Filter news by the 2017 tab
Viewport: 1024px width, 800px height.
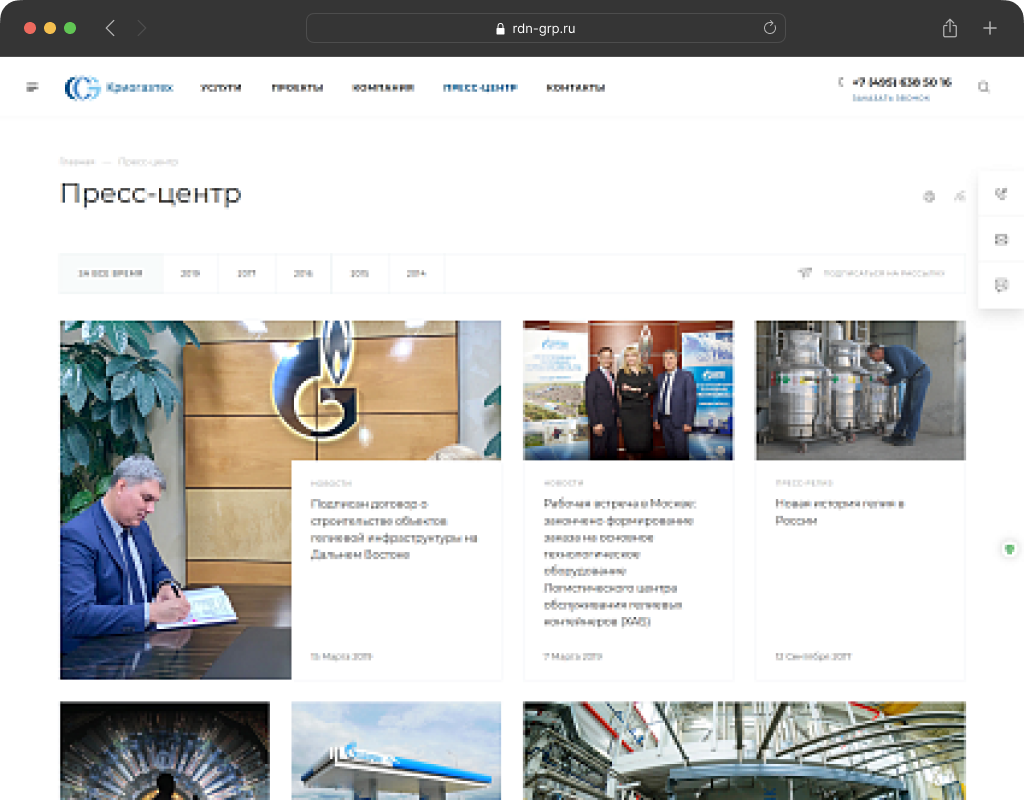(246, 273)
